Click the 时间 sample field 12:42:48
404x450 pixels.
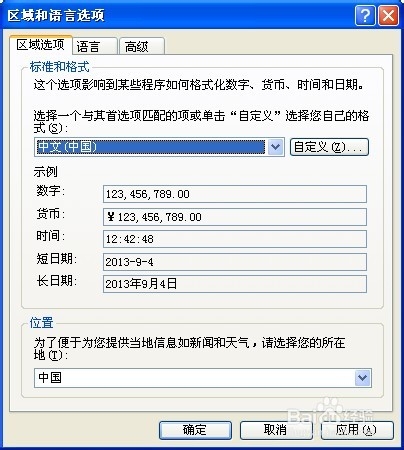coord(235,239)
